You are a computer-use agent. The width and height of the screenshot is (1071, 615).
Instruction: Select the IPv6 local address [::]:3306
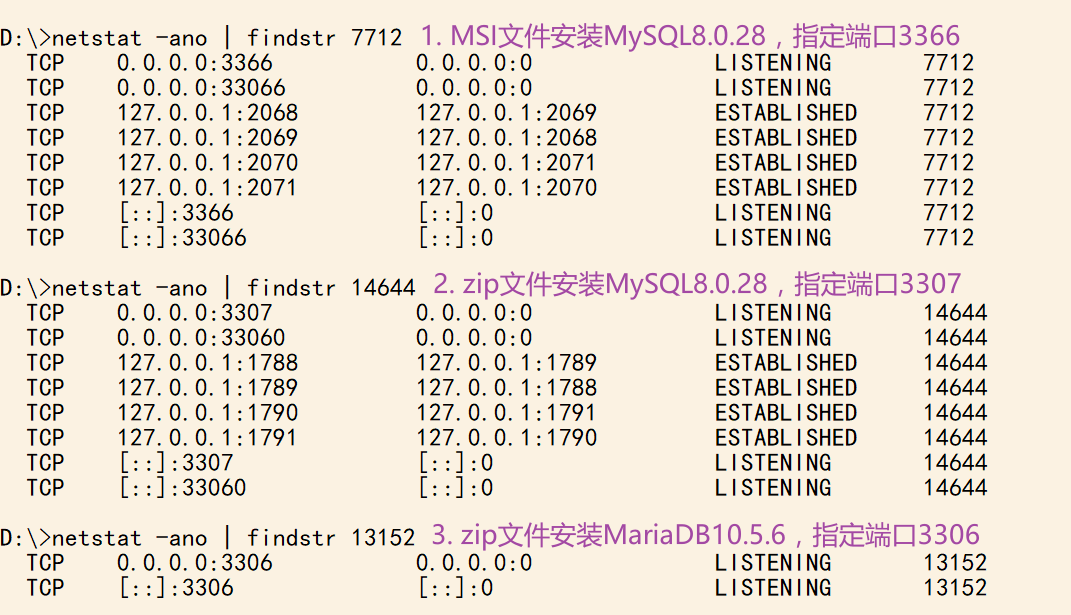click(176, 588)
